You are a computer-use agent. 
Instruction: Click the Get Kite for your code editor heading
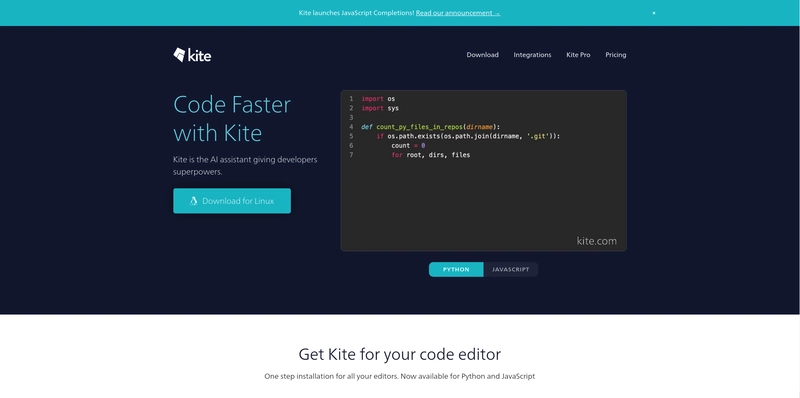tap(399, 354)
